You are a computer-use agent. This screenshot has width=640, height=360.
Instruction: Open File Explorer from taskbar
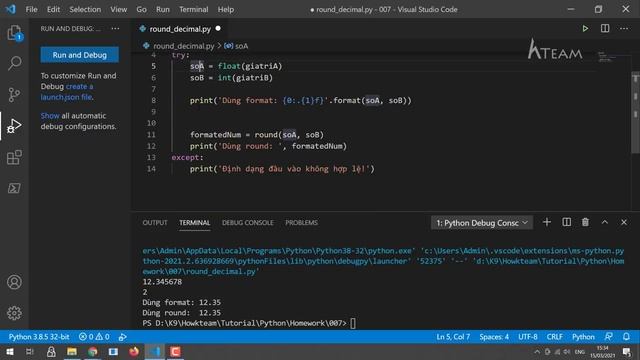click(72, 351)
